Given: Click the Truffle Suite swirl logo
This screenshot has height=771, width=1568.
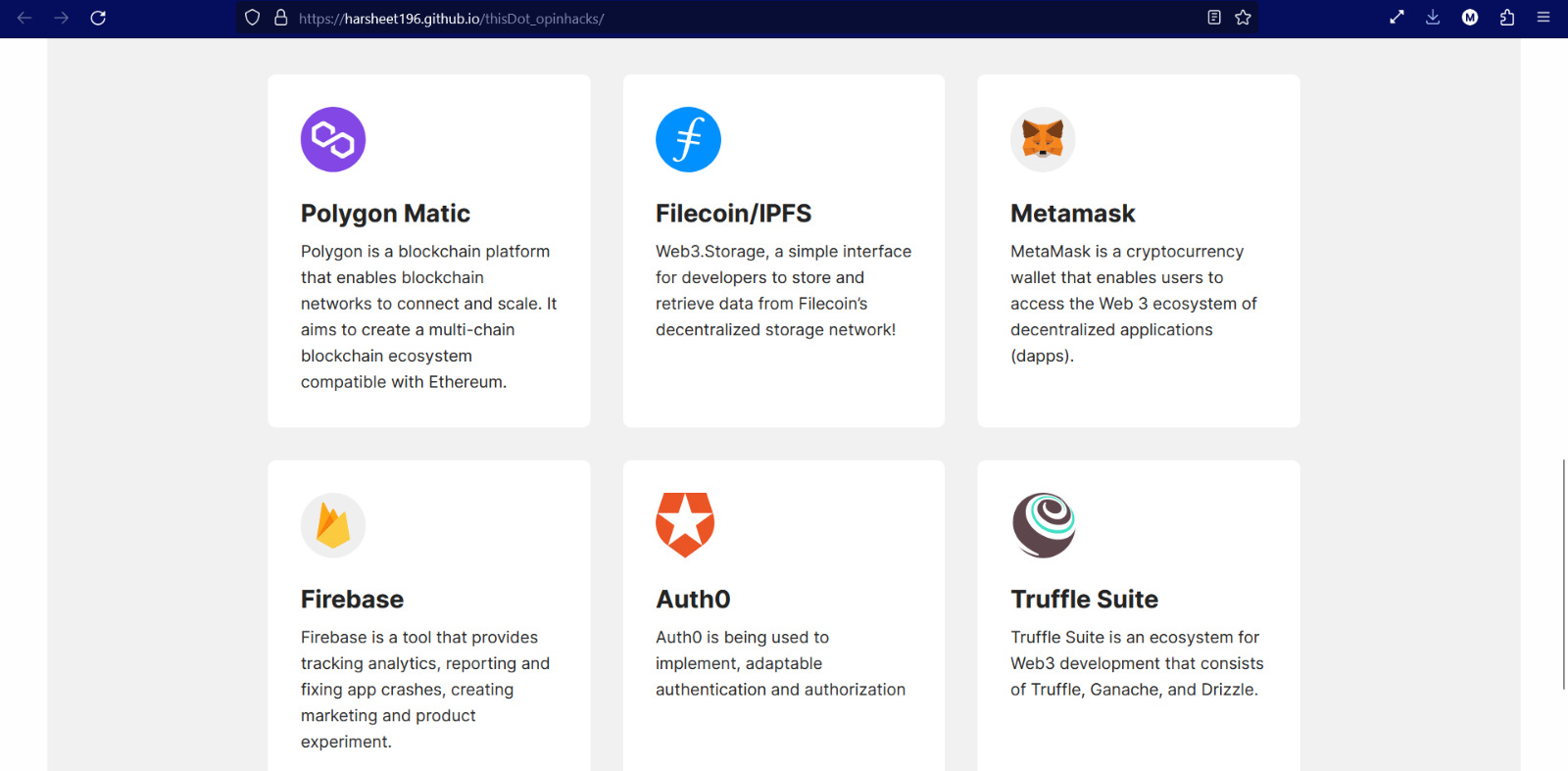Looking at the screenshot, I should click(x=1044, y=525).
